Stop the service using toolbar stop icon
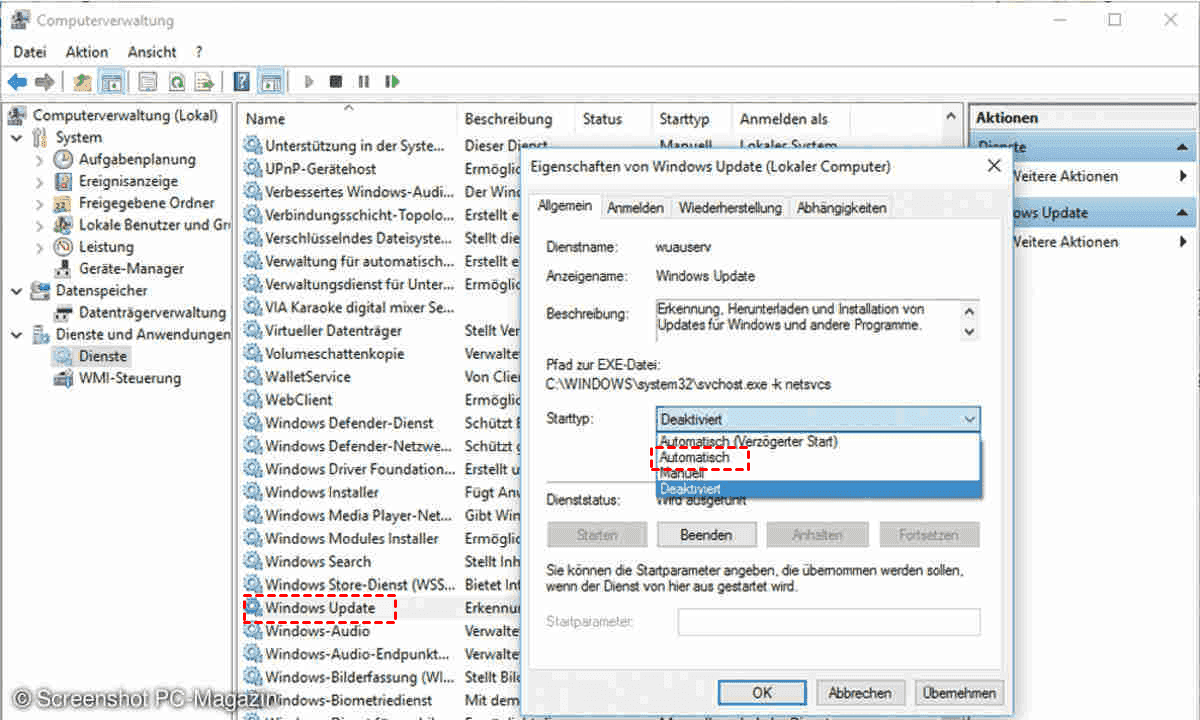This screenshot has width=1200, height=720. point(336,82)
